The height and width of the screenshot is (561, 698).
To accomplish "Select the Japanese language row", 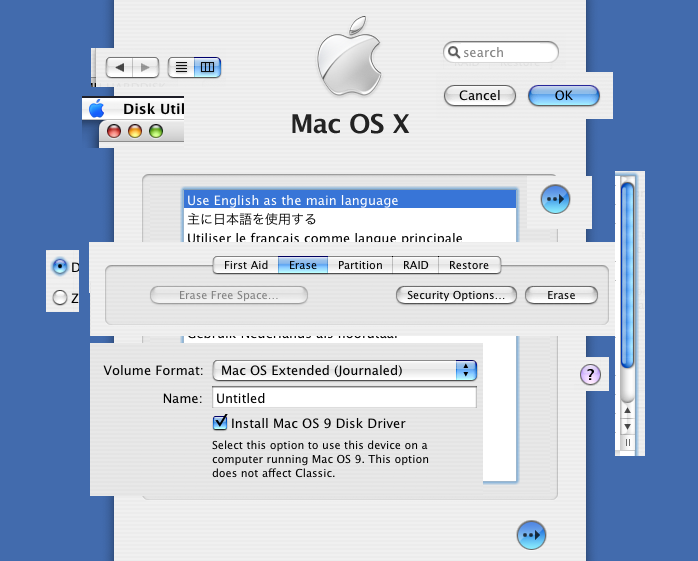I will coord(350,219).
